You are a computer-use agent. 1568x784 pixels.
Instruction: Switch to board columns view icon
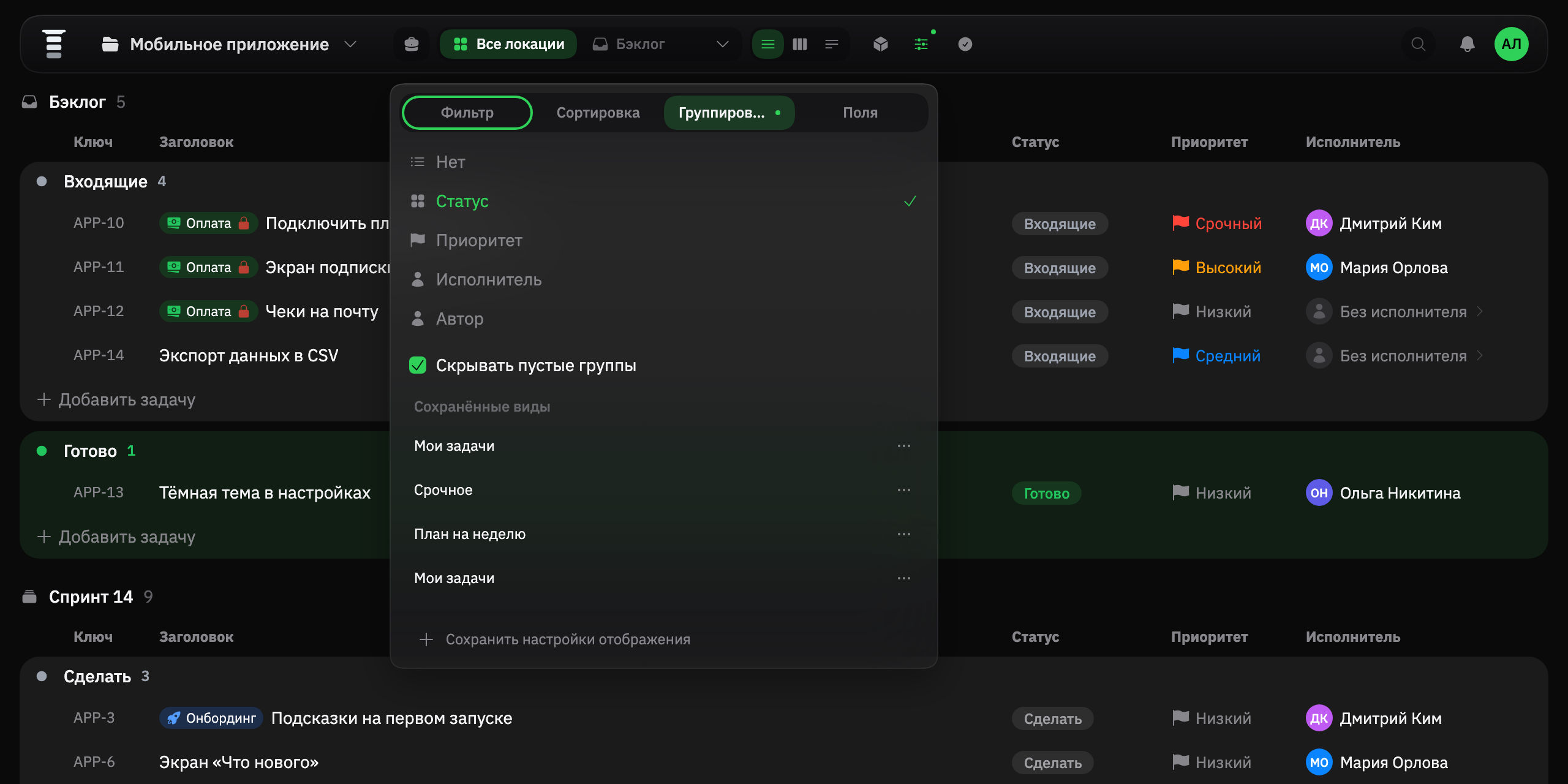point(799,44)
